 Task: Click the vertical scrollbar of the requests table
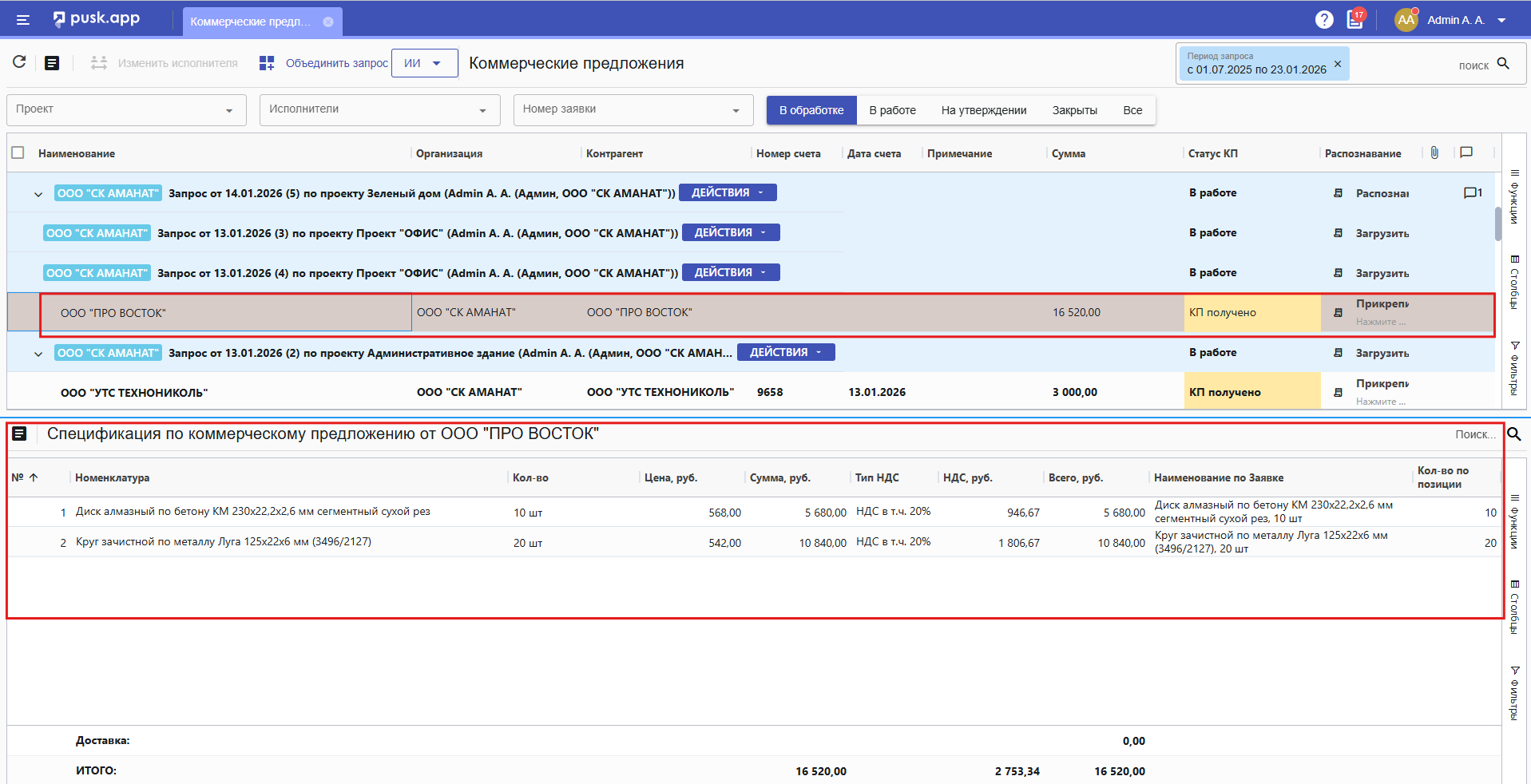pos(1498,224)
